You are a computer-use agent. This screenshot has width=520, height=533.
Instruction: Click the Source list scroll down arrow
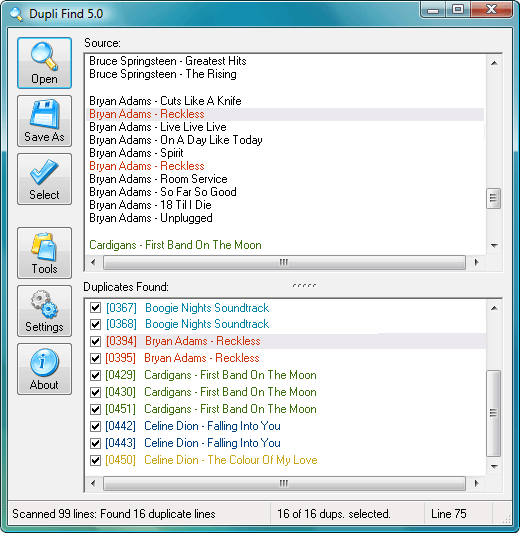click(x=494, y=245)
